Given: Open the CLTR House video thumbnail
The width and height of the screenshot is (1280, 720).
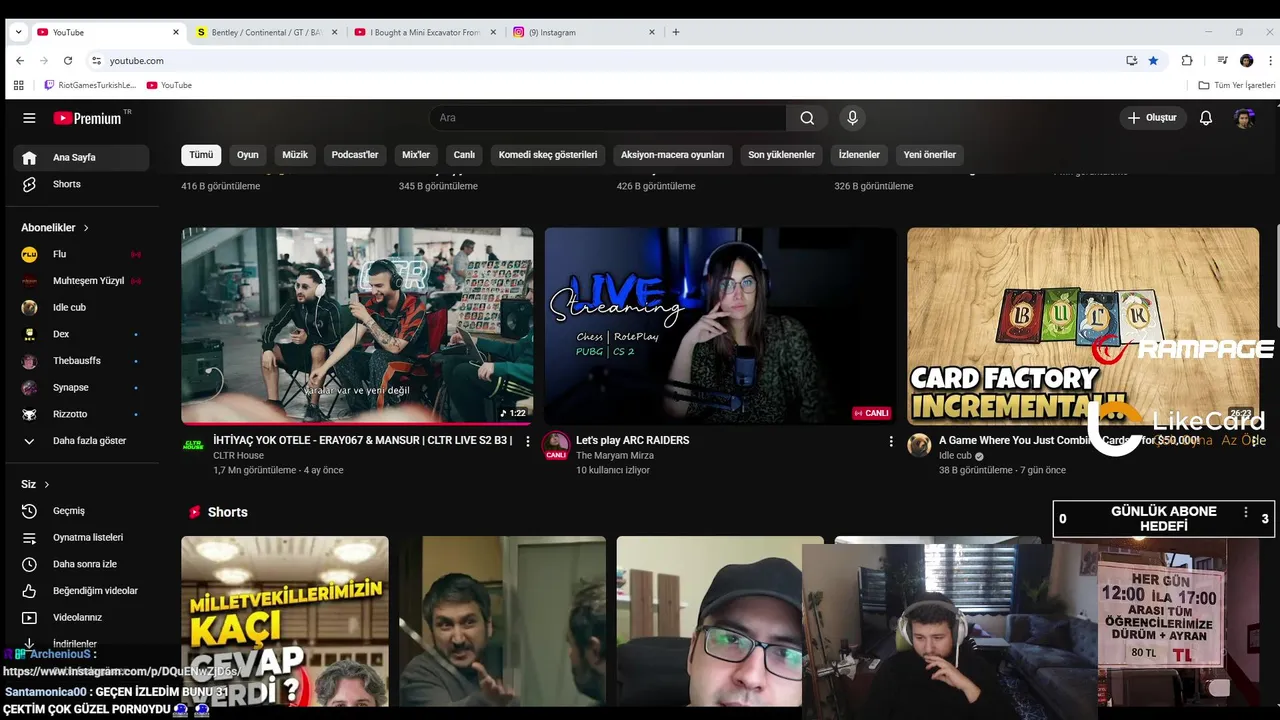Looking at the screenshot, I should point(357,326).
